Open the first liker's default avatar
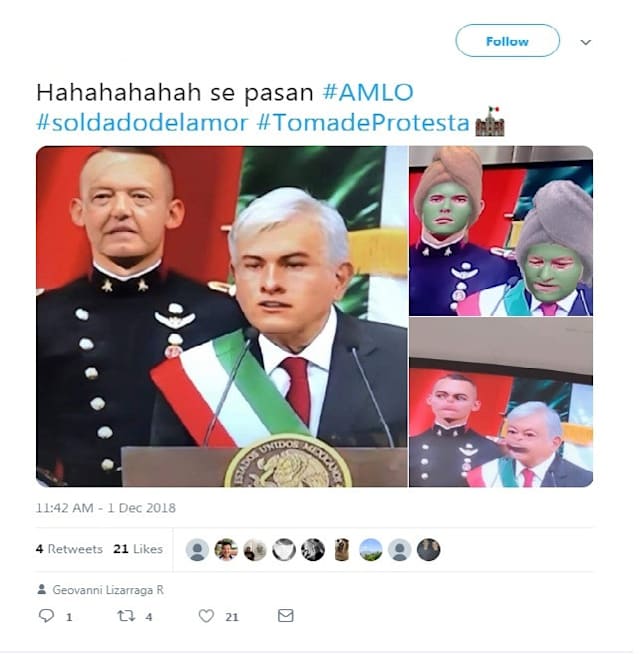The image size is (640, 654). tap(197, 550)
